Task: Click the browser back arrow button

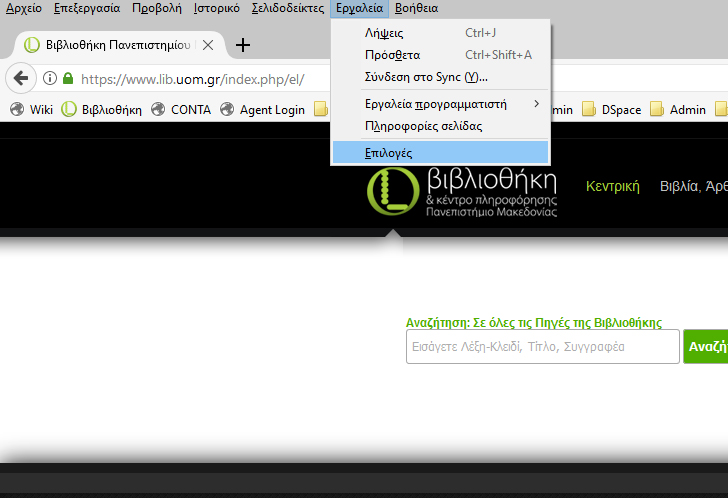Action: click(20, 79)
